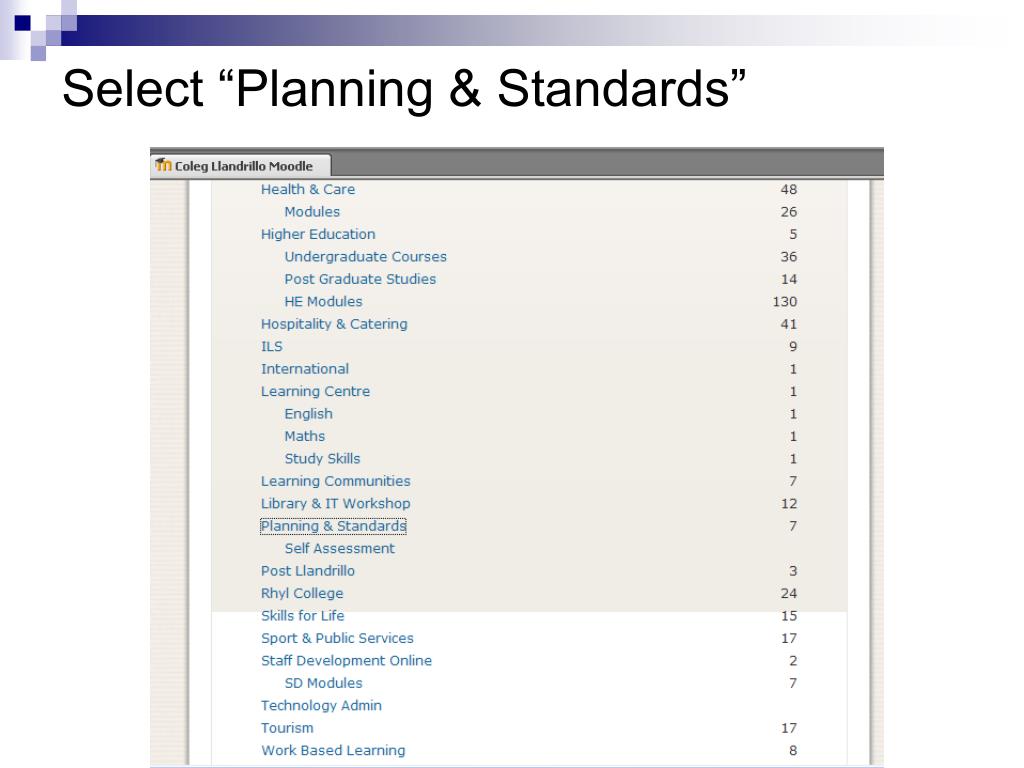Open the International category

coord(304,369)
